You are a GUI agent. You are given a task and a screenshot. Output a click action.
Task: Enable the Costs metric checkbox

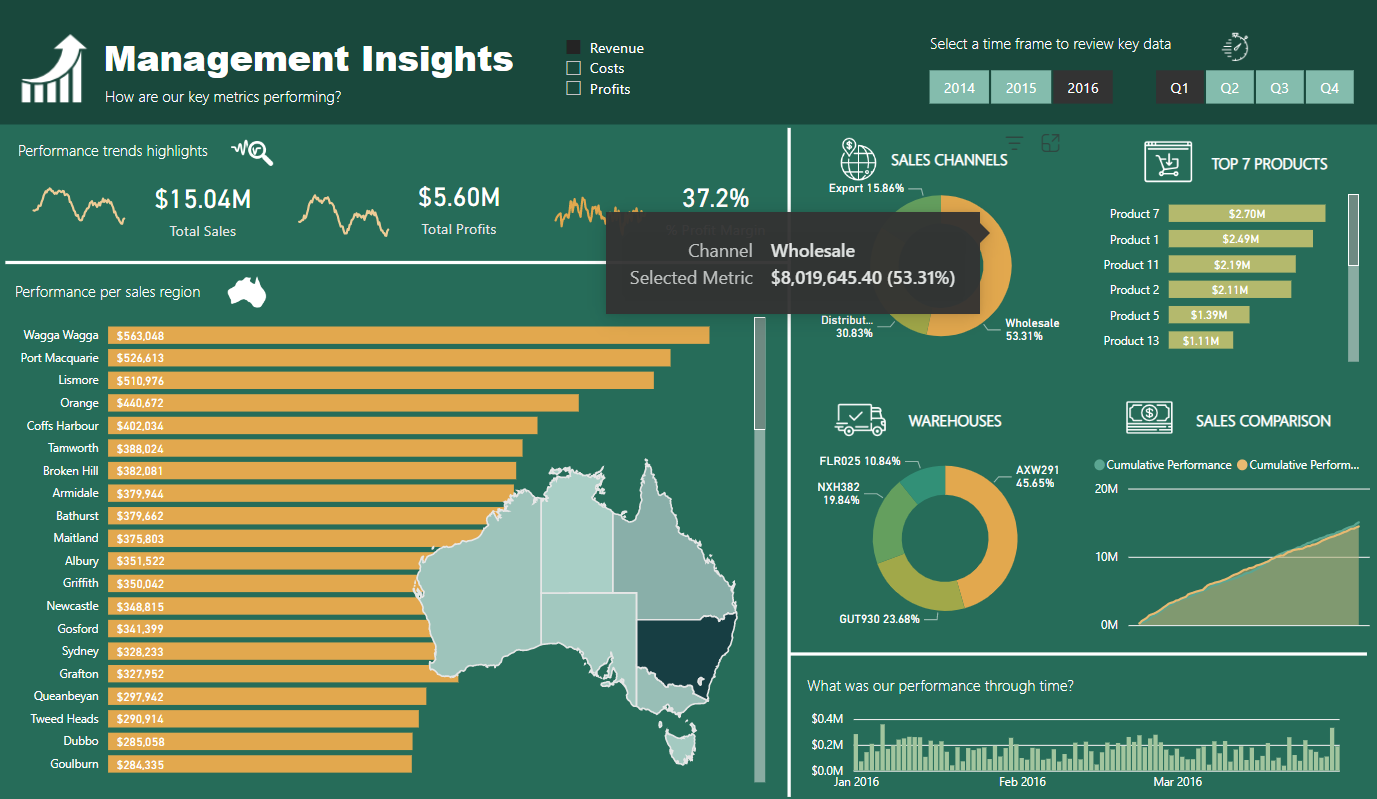point(574,68)
